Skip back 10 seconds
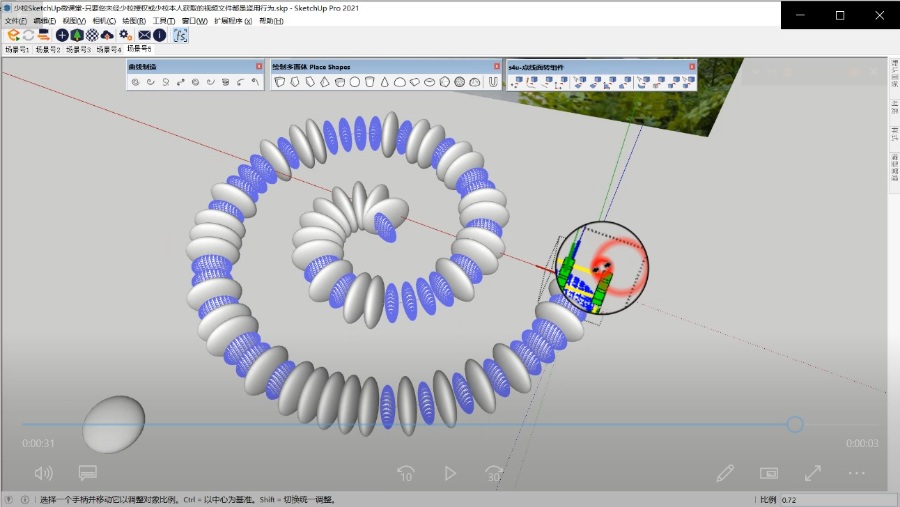Image resolution: width=900 pixels, height=507 pixels. click(406, 474)
